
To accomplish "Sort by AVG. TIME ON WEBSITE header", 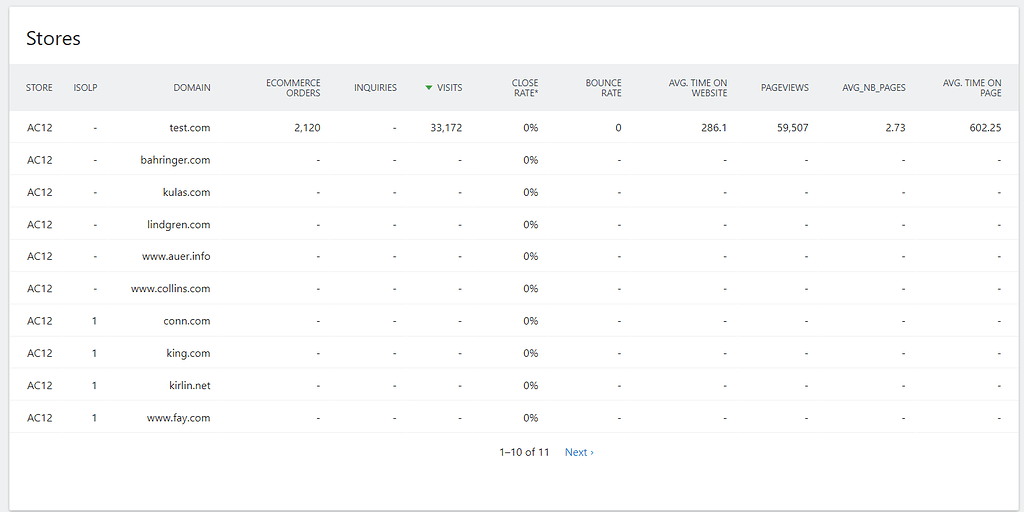I will point(698,88).
